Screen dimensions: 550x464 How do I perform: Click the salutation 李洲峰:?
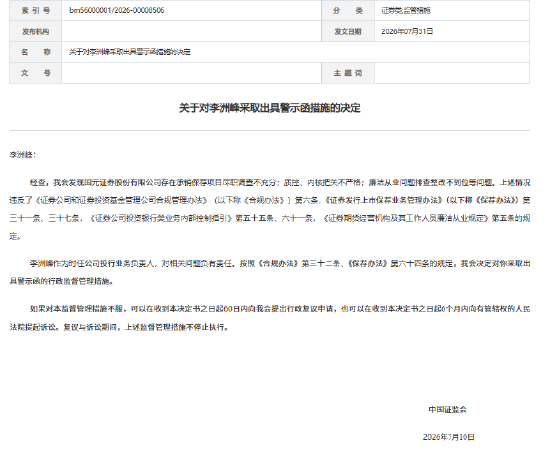[x=22, y=155]
